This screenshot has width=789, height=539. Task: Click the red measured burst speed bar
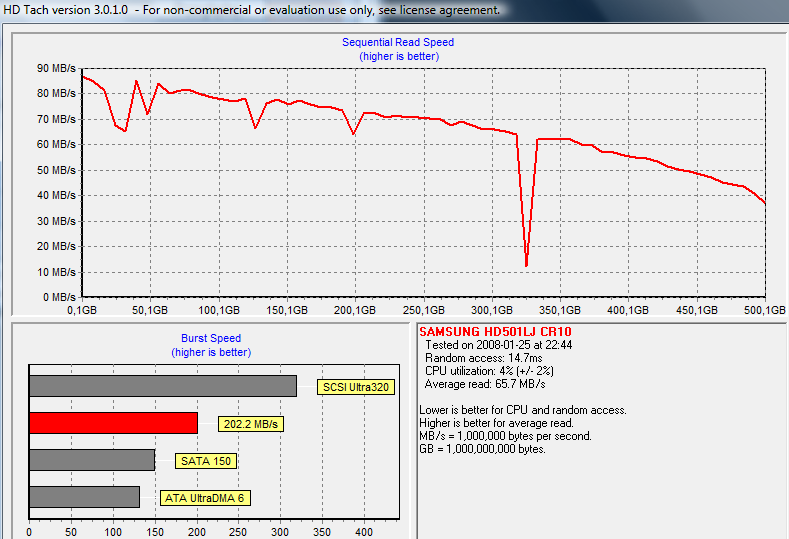tap(113, 423)
